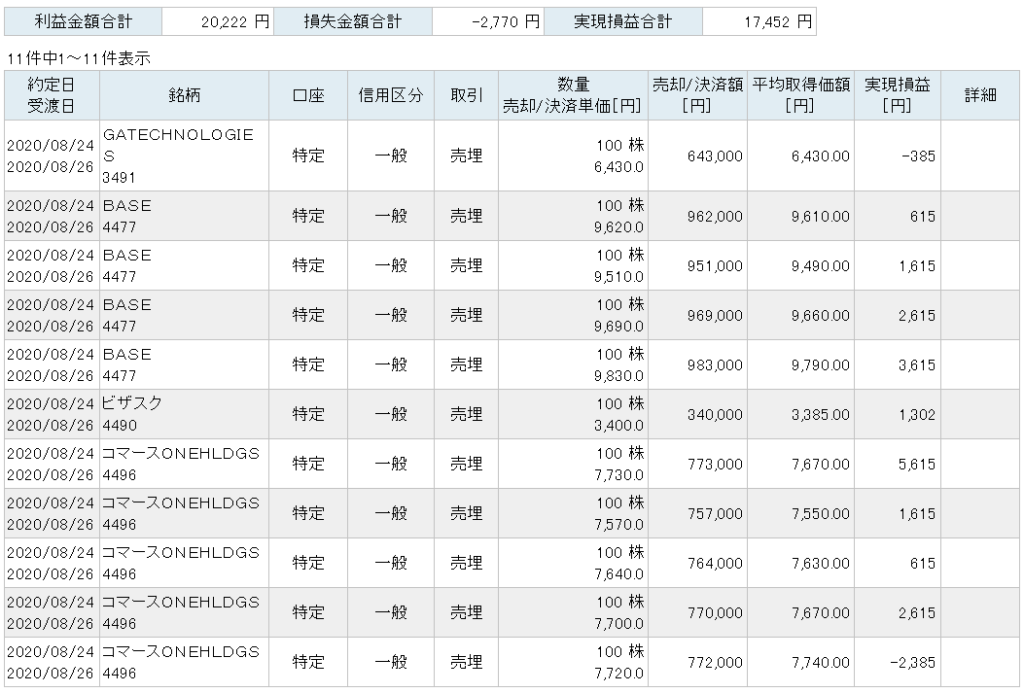This screenshot has height=693, width=1024.
Task: Click the 7,730.0 sale unit price
Action: 618,475
